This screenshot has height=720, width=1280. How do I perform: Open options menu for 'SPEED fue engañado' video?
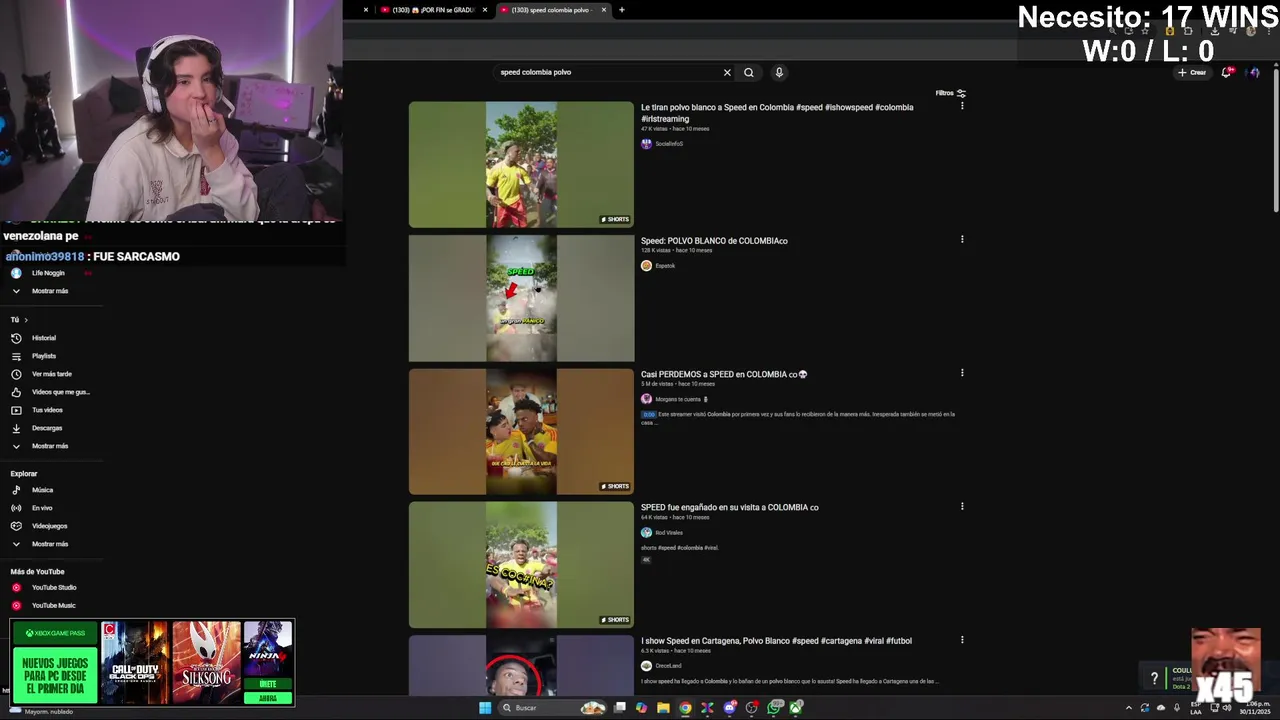(962, 506)
